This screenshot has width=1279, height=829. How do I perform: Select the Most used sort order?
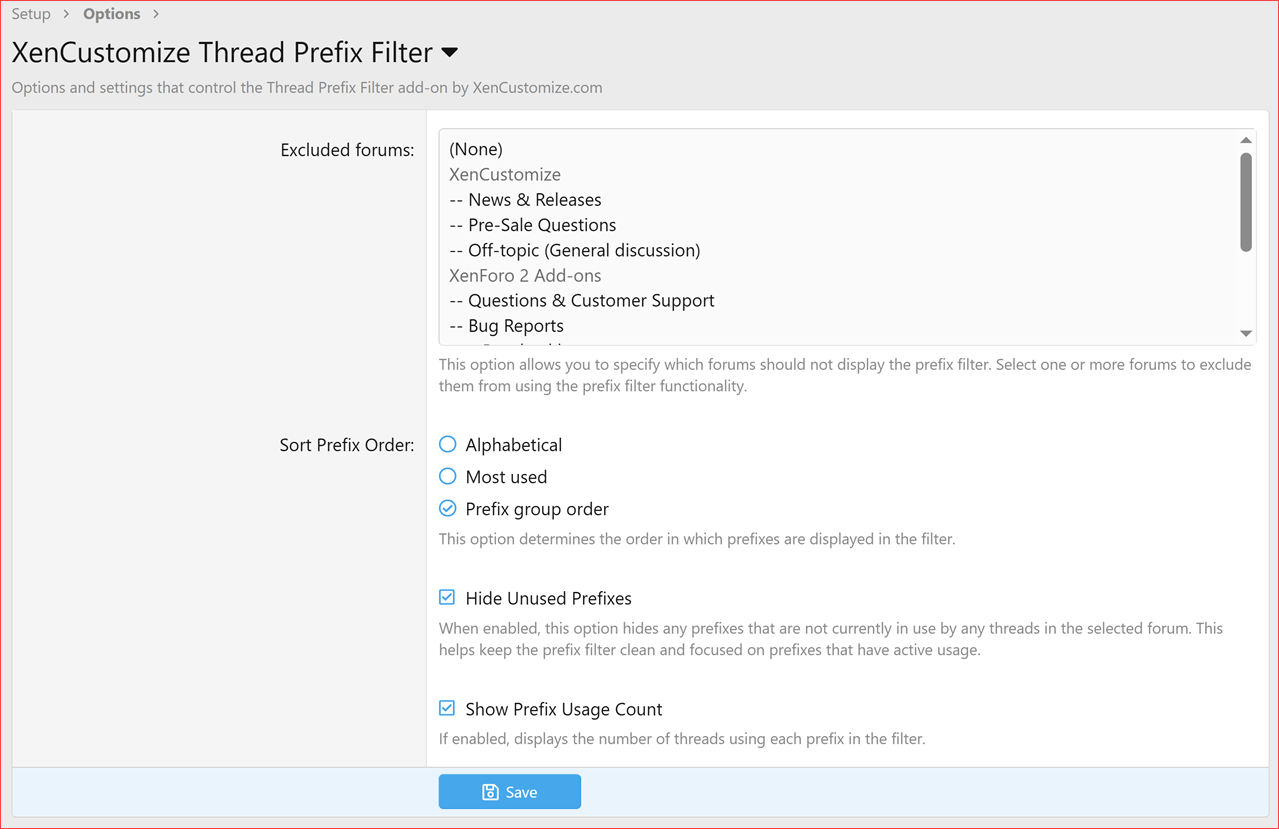pyautogui.click(x=447, y=476)
